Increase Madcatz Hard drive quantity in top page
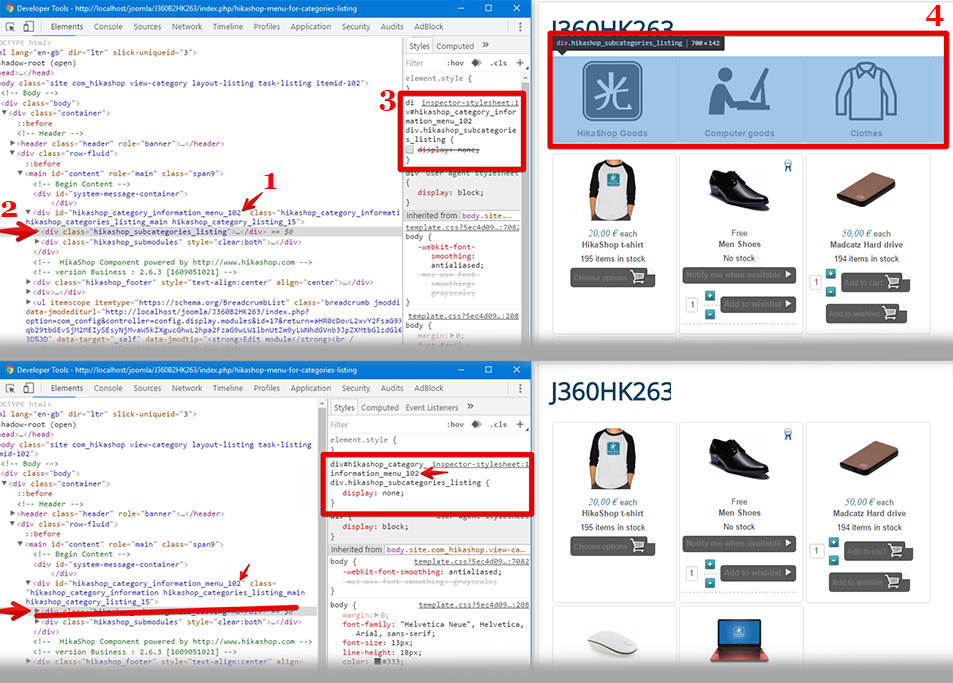The height and width of the screenshot is (683, 953). coord(831,274)
